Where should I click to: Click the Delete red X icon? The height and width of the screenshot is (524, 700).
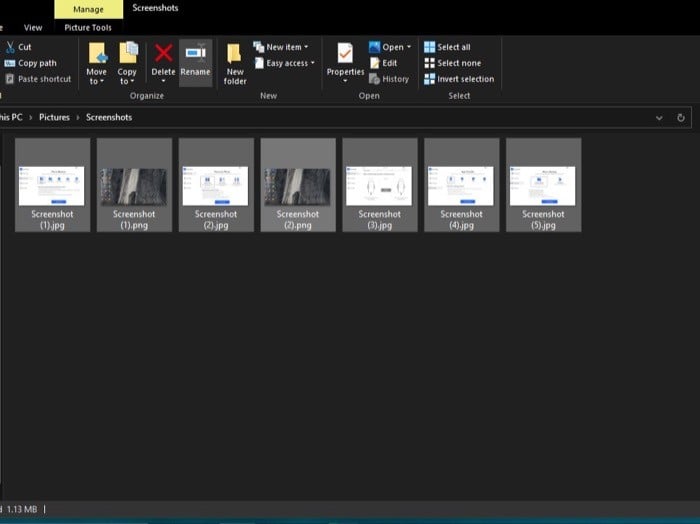[163, 54]
